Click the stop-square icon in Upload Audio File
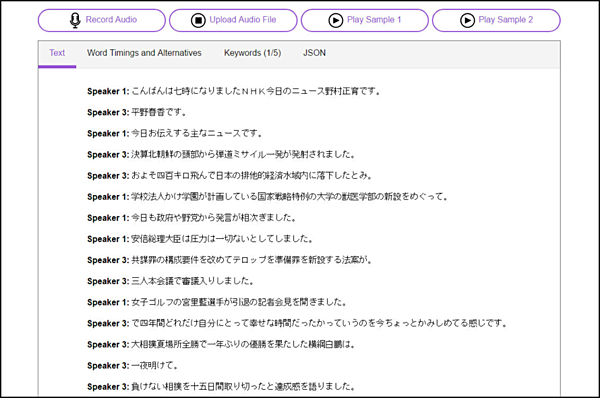 (198, 20)
